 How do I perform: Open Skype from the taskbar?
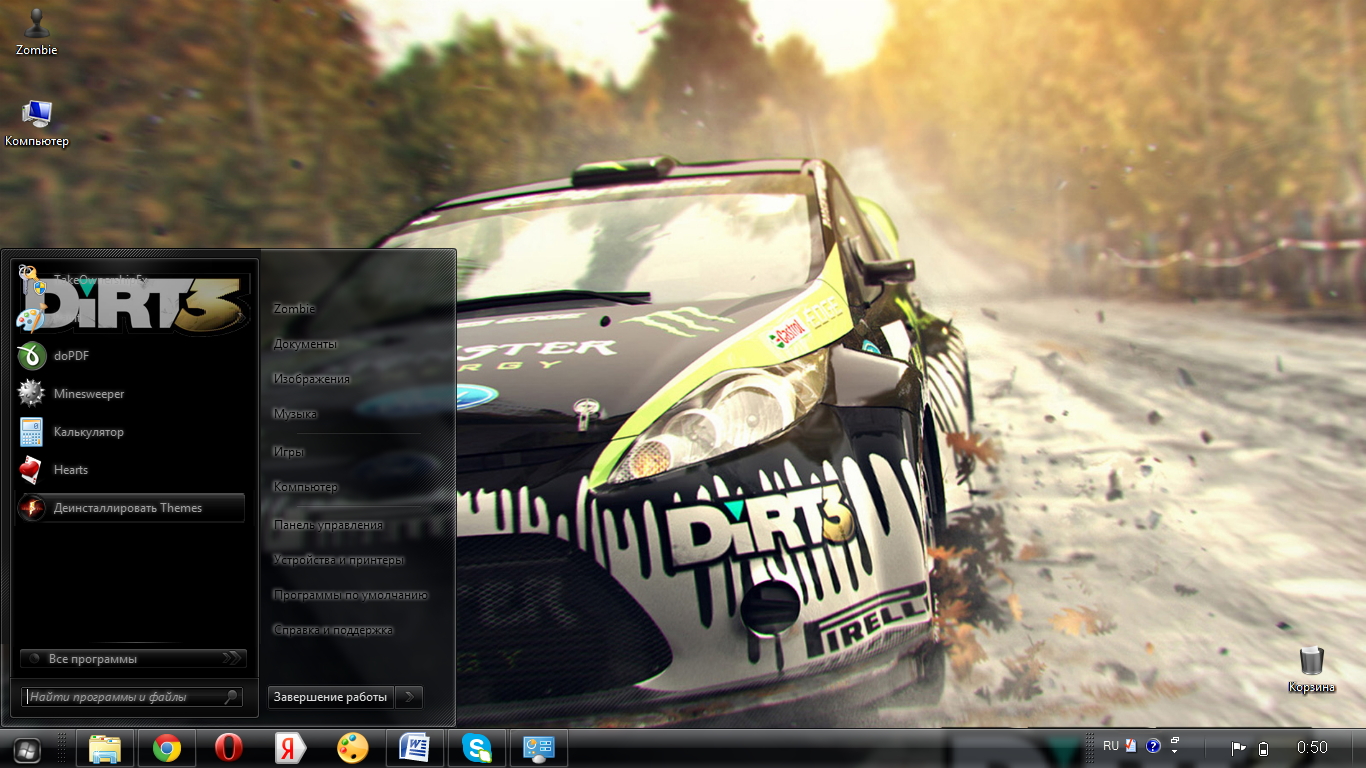[477, 748]
